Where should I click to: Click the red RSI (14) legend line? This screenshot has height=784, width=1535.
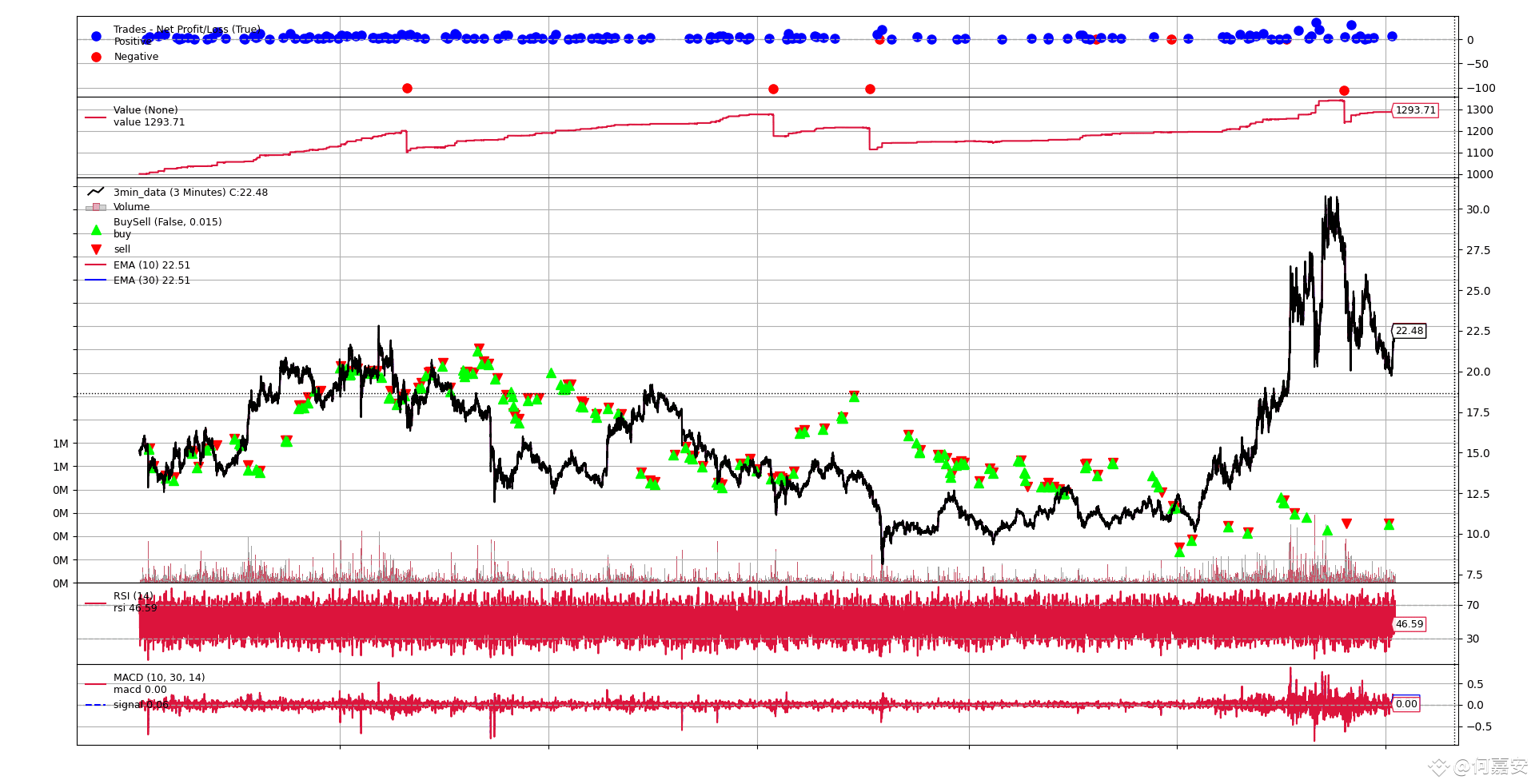coord(96,603)
